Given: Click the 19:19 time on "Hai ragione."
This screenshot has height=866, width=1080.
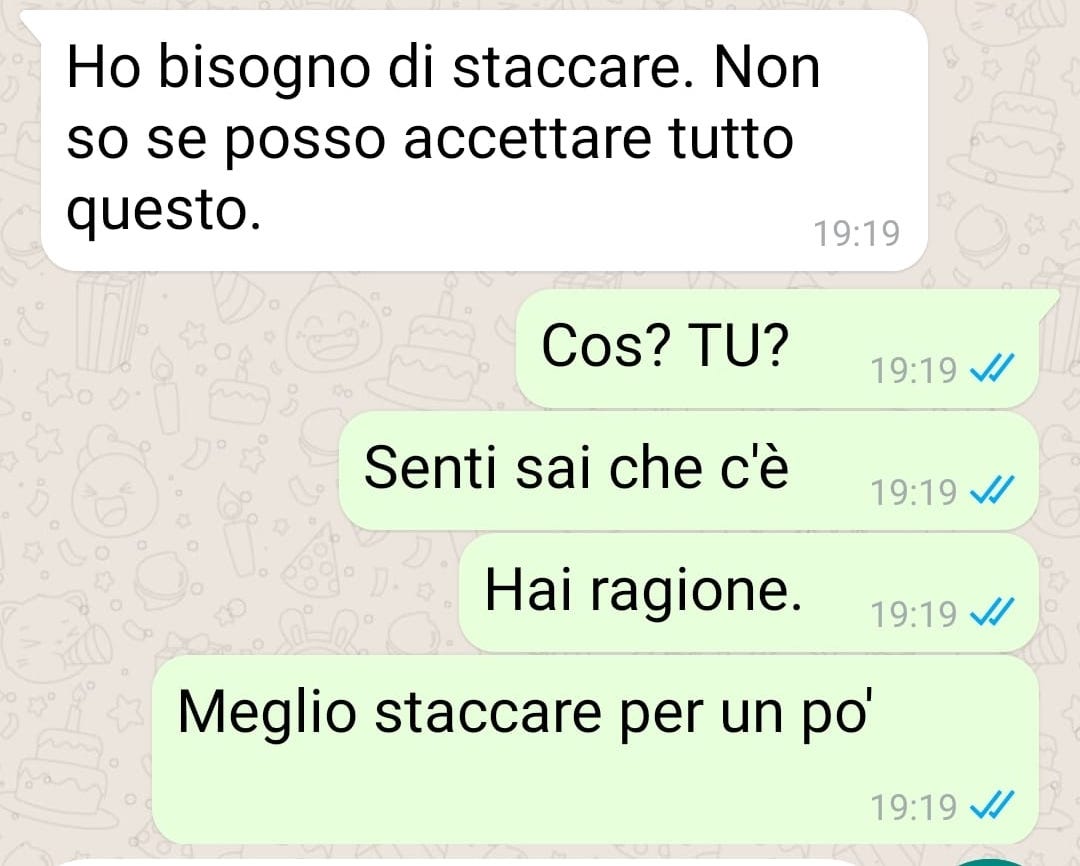Looking at the screenshot, I should 913,613.
